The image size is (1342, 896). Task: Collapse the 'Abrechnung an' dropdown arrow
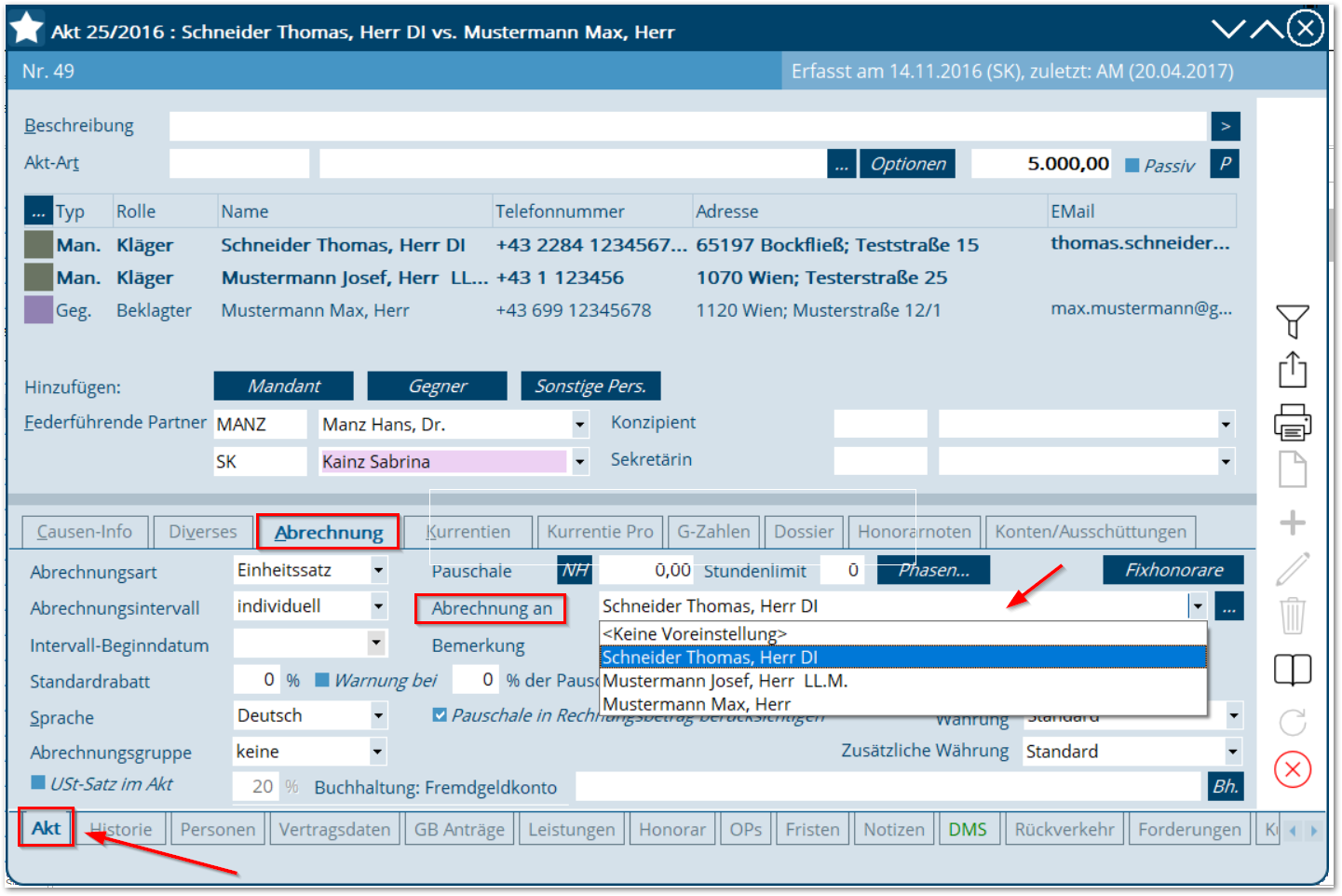click(1198, 606)
